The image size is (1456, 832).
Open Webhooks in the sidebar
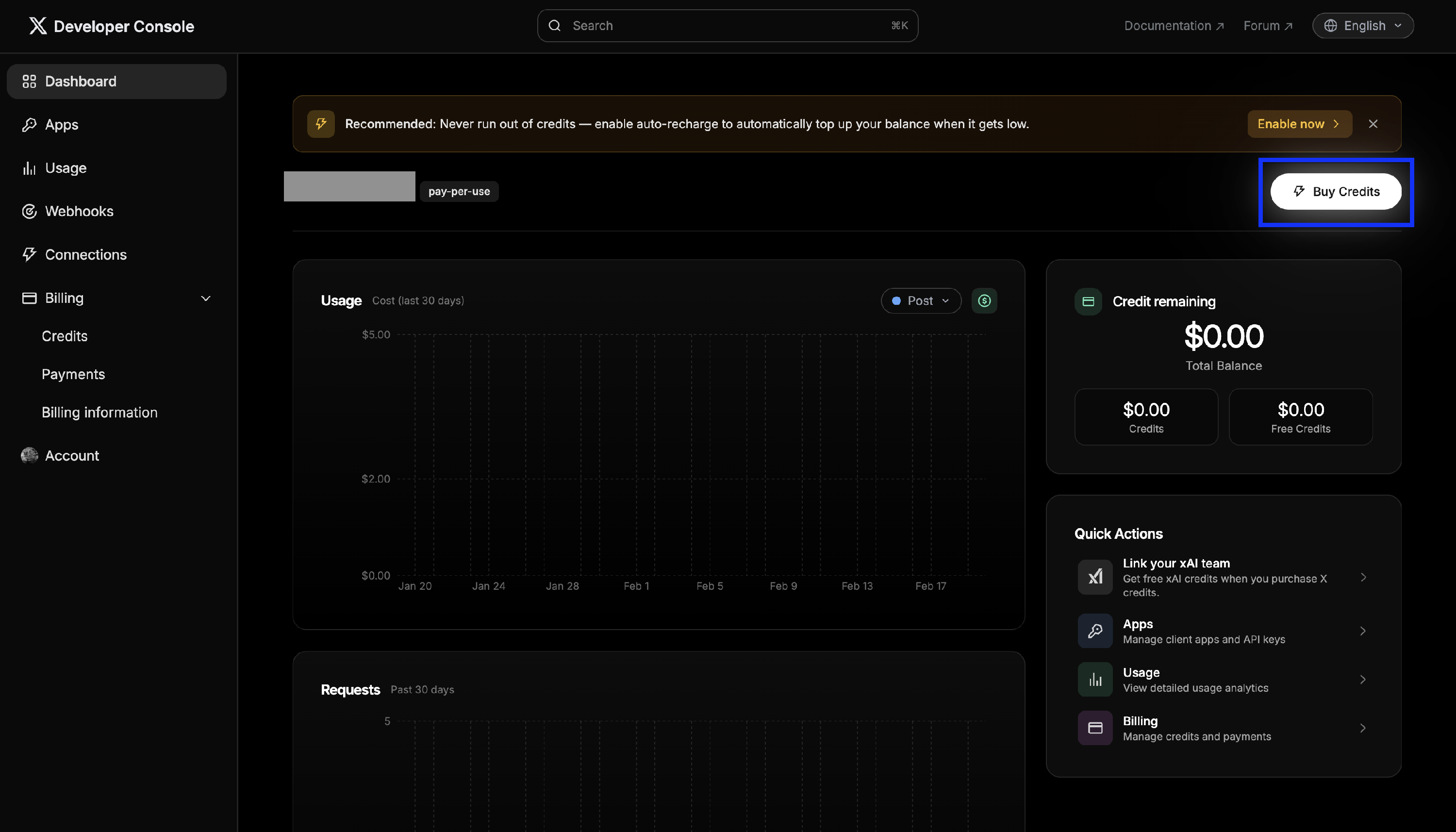tap(79, 212)
